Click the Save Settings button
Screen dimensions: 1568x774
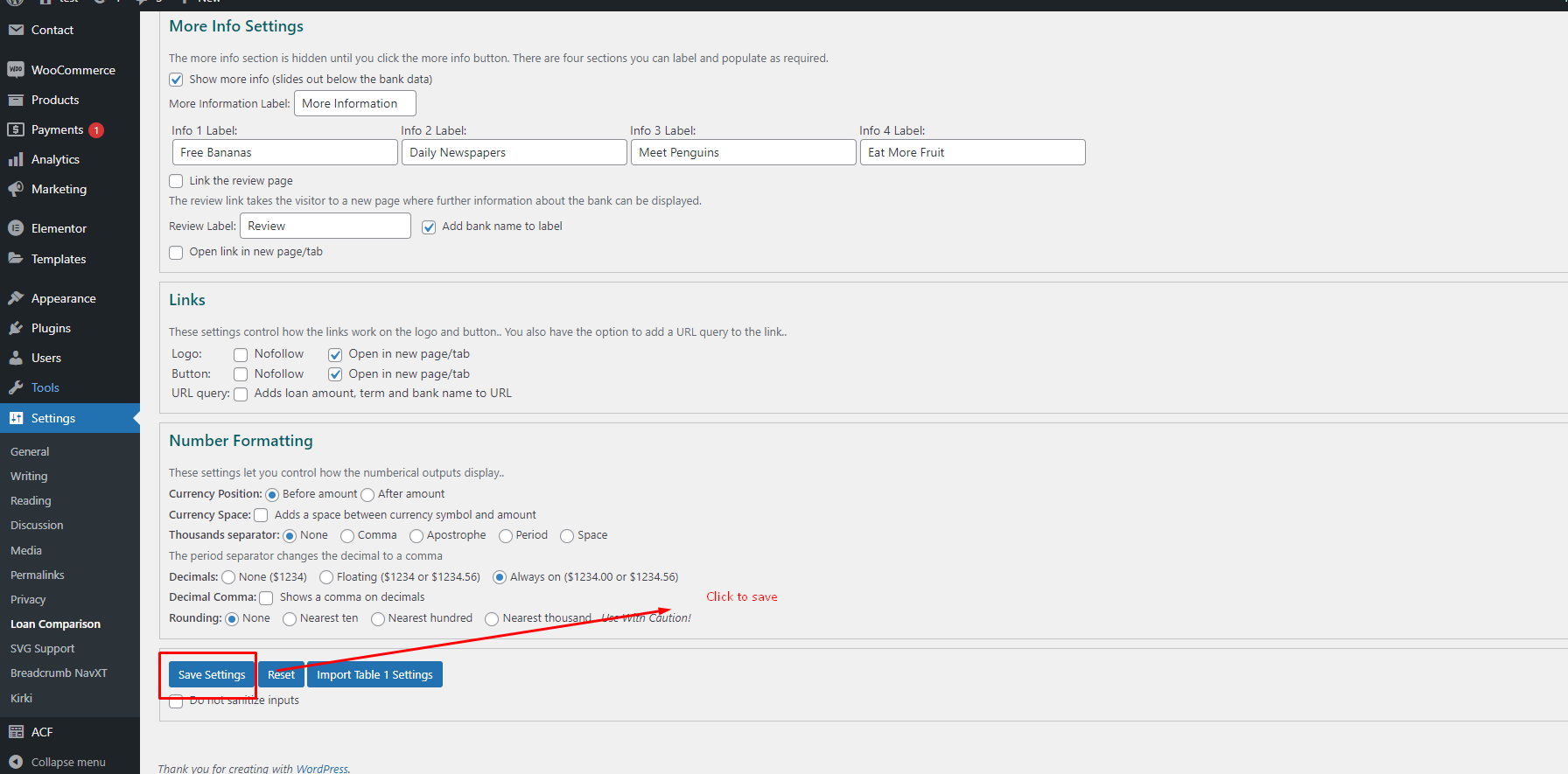click(212, 674)
